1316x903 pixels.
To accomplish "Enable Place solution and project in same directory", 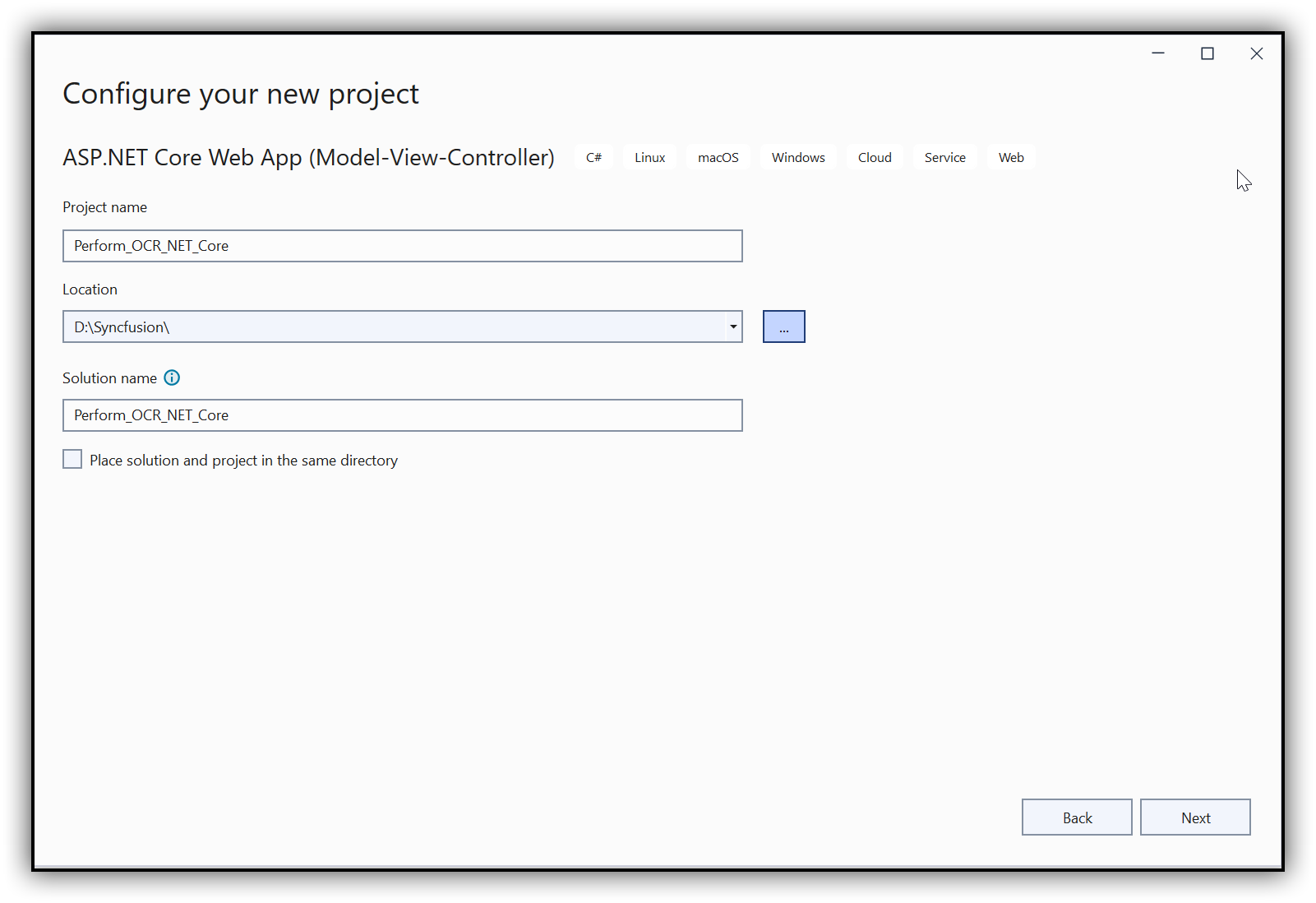I will click(x=72, y=459).
